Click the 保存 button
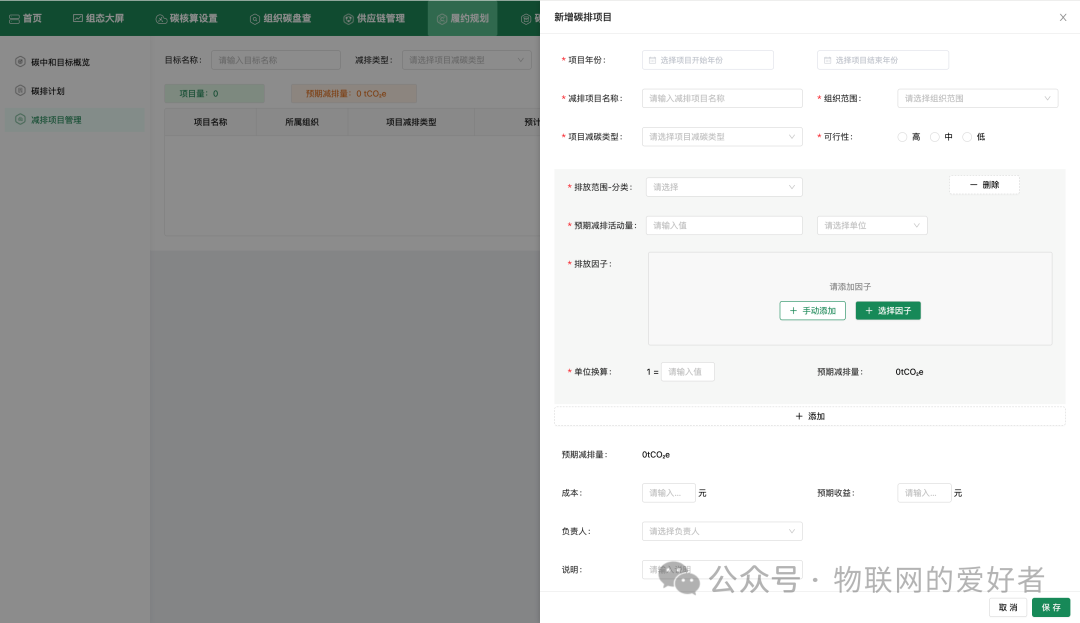1080x623 pixels. [1050, 607]
